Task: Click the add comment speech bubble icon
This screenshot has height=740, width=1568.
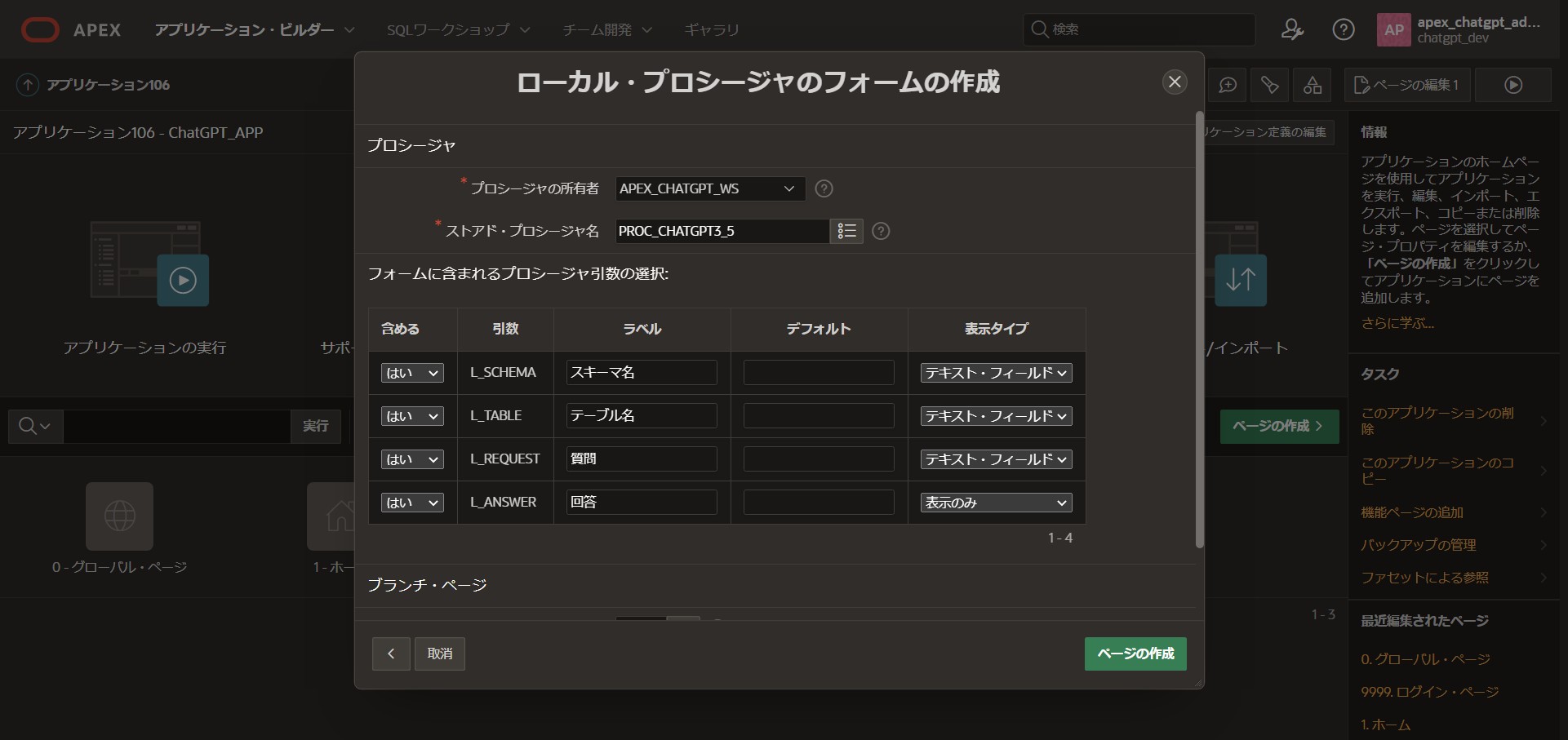Action: point(1228,85)
